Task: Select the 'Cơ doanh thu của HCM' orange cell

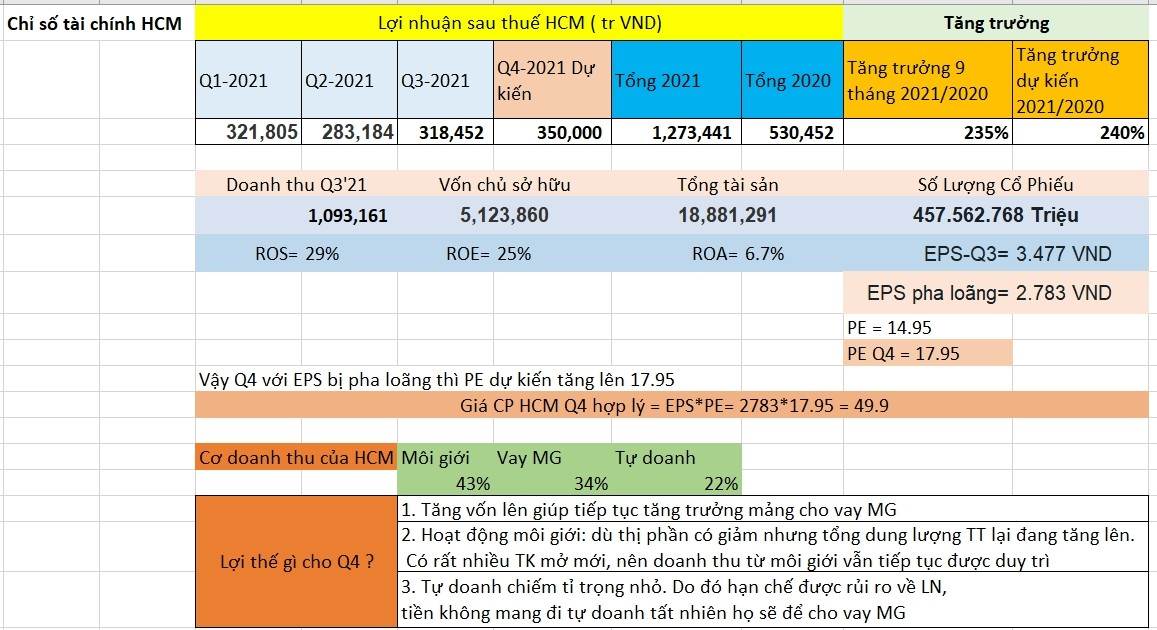Action: point(296,457)
